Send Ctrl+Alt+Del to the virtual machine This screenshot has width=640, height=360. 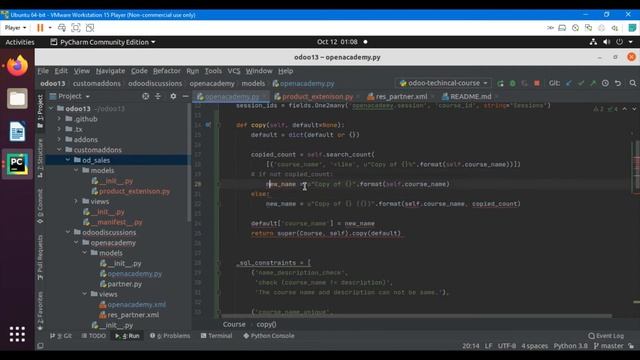(x=62, y=28)
